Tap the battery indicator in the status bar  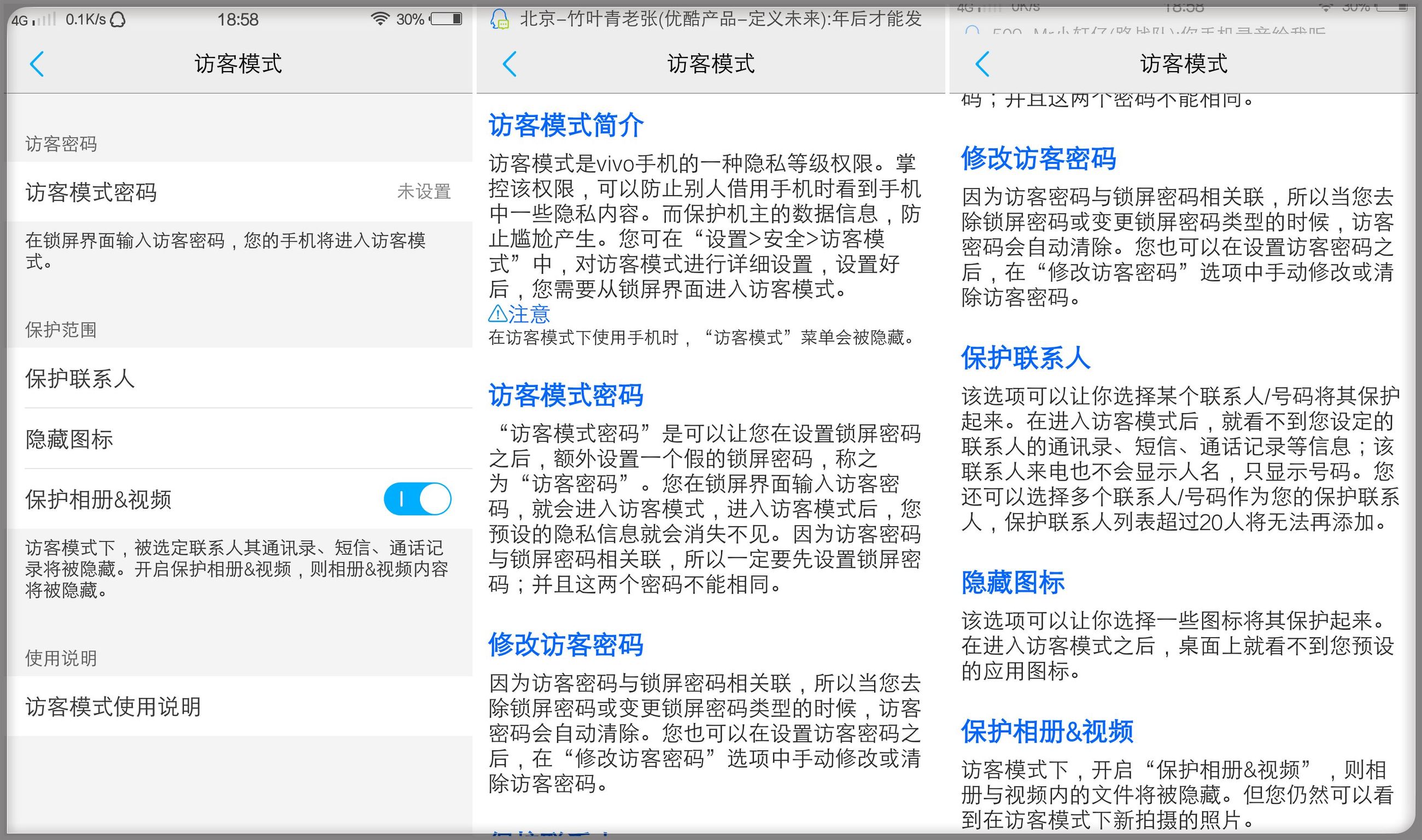446,19
